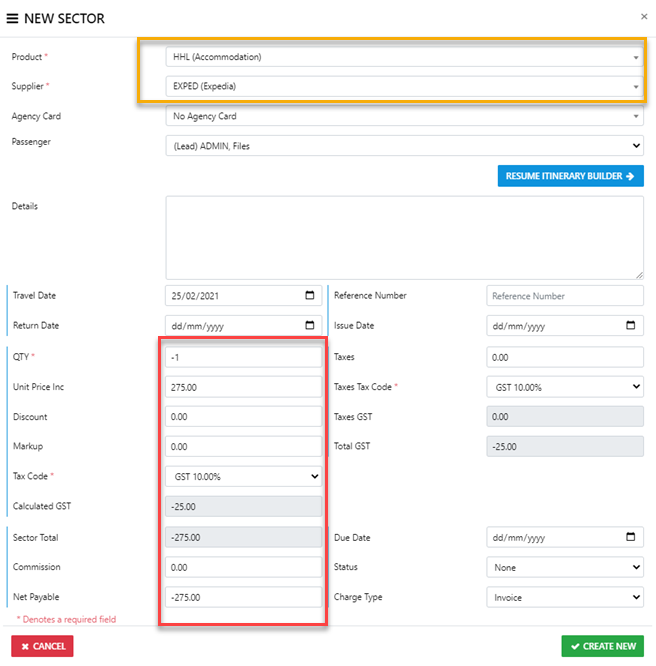Image resolution: width=656 pixels, height=666 pixels.
Task: Click Resume Itinerary Builder button
Action: [570, 176]
